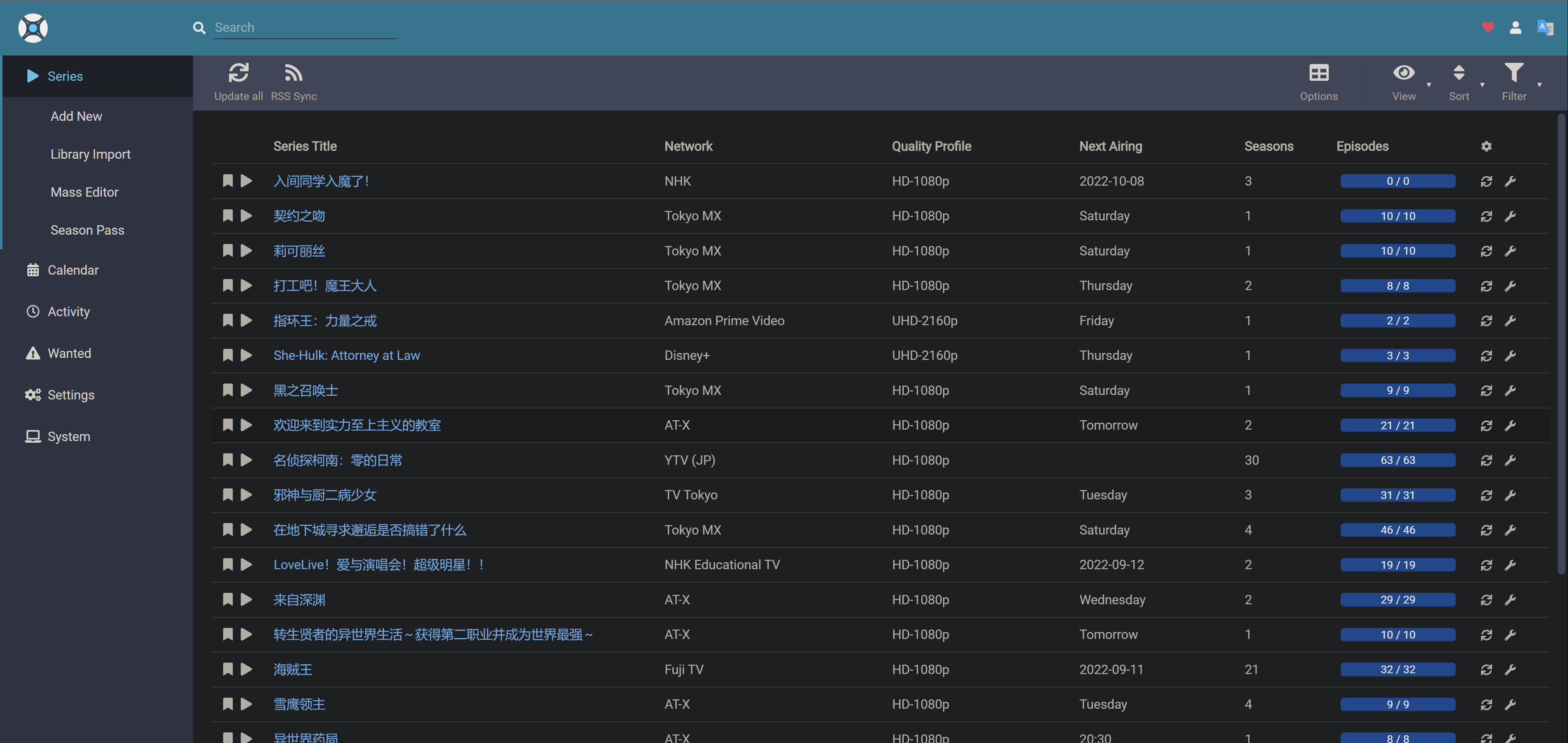This screenshot has width=1568, height=743.
Task: Sort by Next Airing column header
Action: 1110,146
